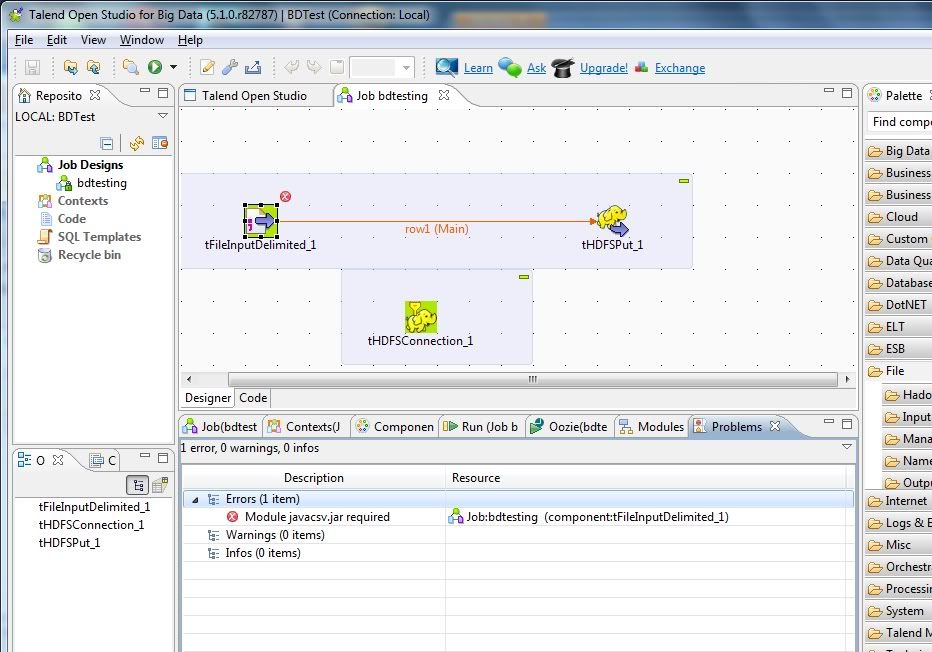Click the Ask link
932x652 pixels.
pos(536,68)
